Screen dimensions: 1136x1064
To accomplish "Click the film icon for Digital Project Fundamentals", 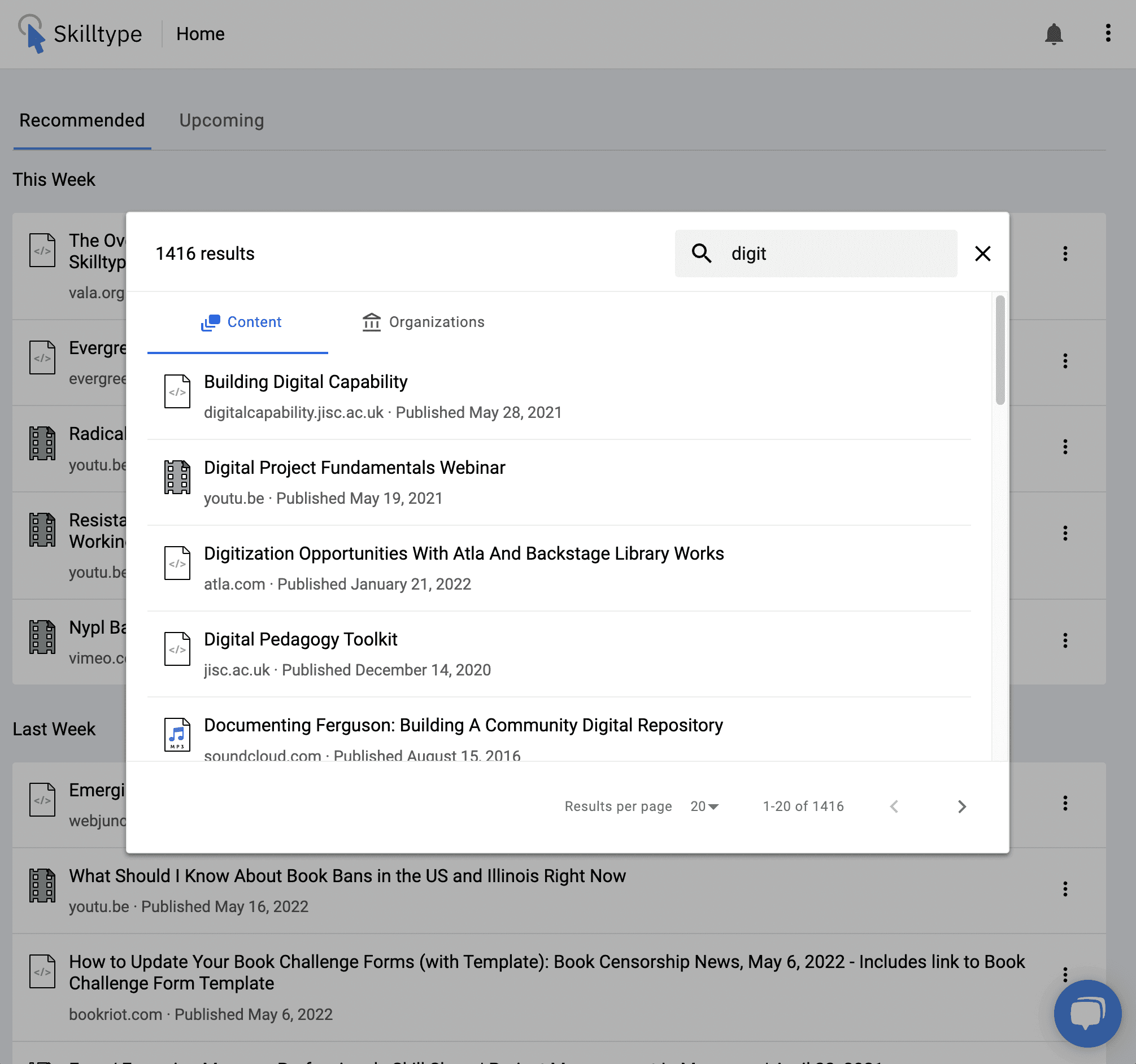I will pos(177,477).
